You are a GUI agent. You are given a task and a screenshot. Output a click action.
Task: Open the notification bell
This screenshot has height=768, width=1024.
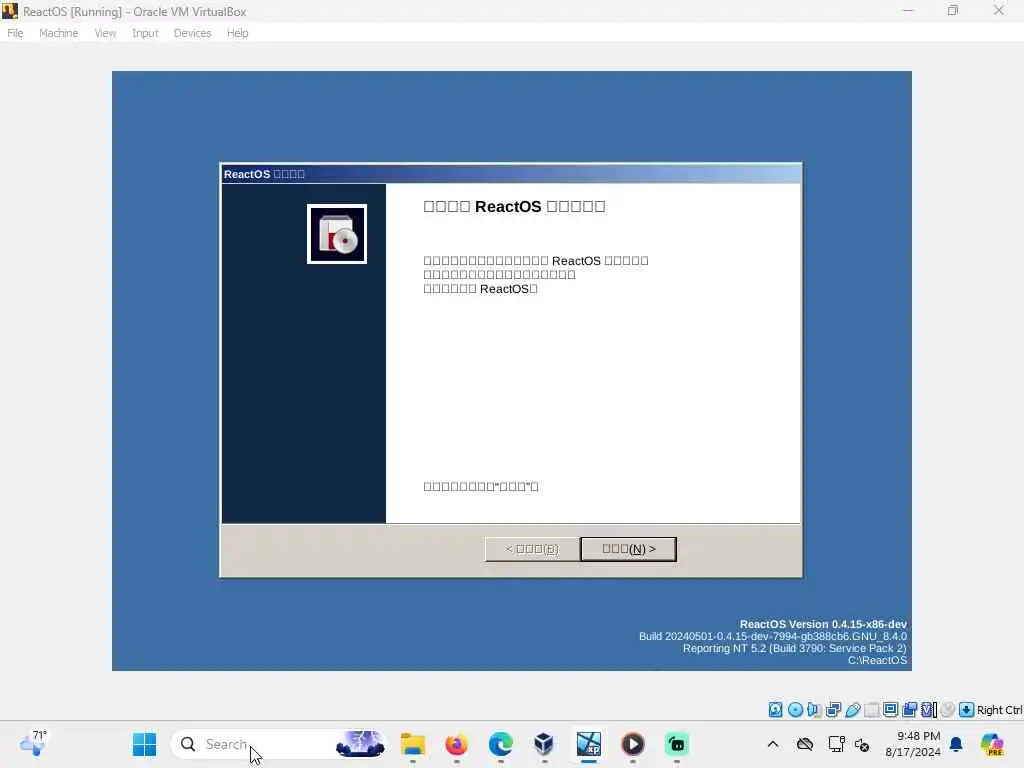click(x=956, y=744)
